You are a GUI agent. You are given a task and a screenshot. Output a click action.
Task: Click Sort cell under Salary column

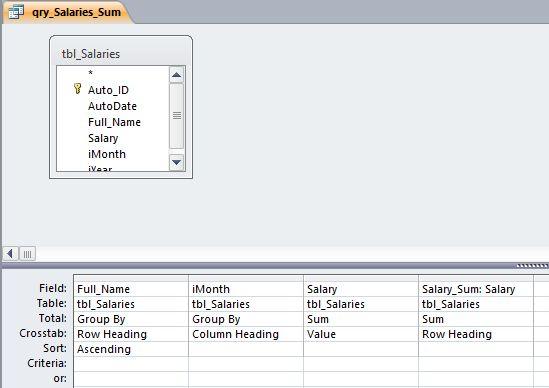[x=361, y=349]
